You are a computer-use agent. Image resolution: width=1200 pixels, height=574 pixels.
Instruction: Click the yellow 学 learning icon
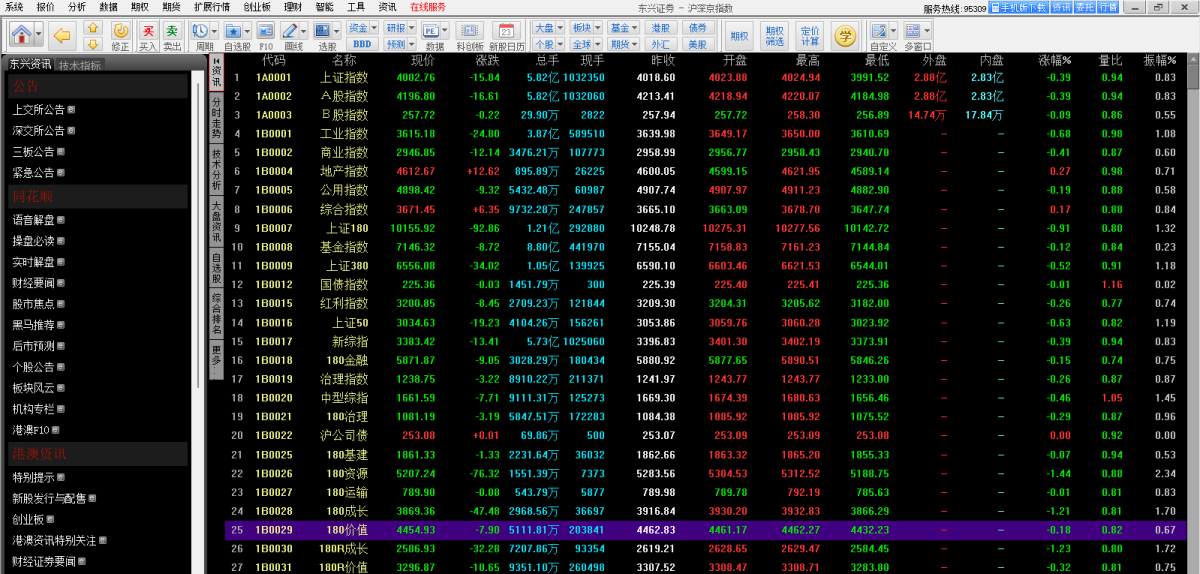[x=845, y=37]
